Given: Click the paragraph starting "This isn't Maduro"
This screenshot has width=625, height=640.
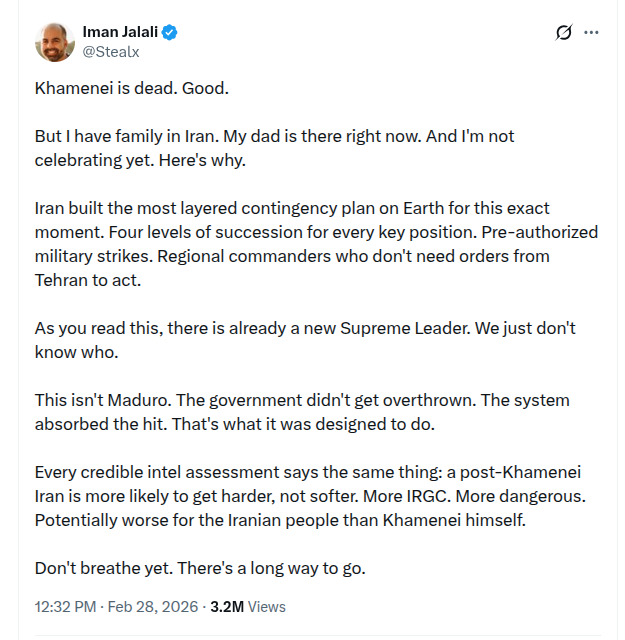Looking at the screenshot, I should click(x=302, y=412).
